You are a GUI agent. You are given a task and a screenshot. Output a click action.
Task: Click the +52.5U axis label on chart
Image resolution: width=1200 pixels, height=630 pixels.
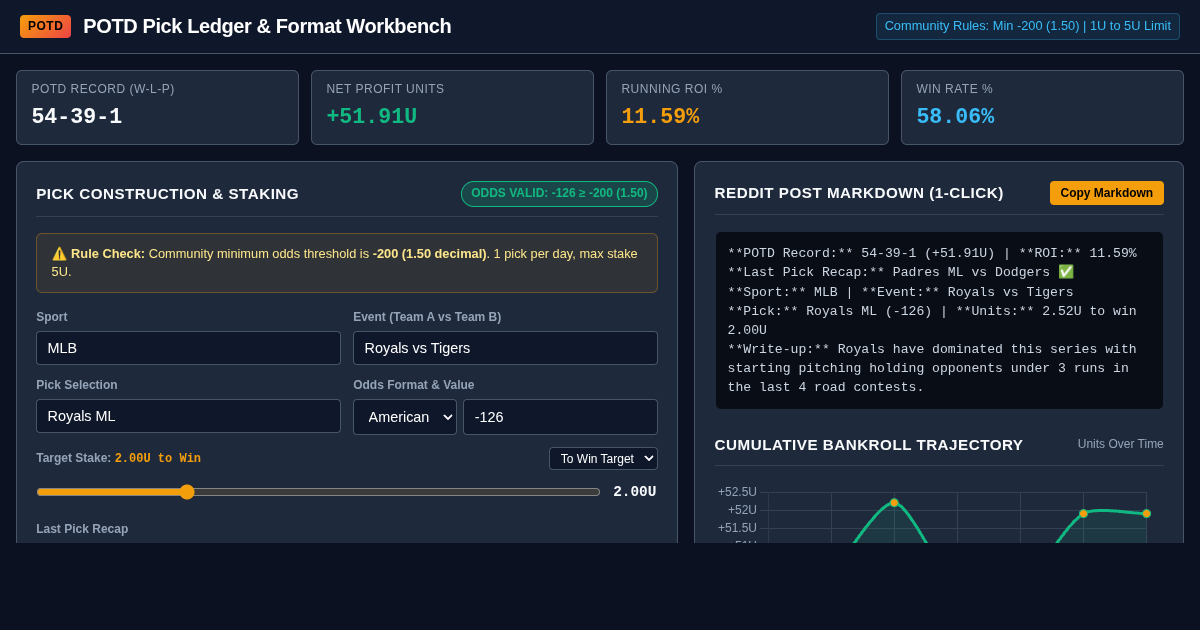(x=737, y=492)
